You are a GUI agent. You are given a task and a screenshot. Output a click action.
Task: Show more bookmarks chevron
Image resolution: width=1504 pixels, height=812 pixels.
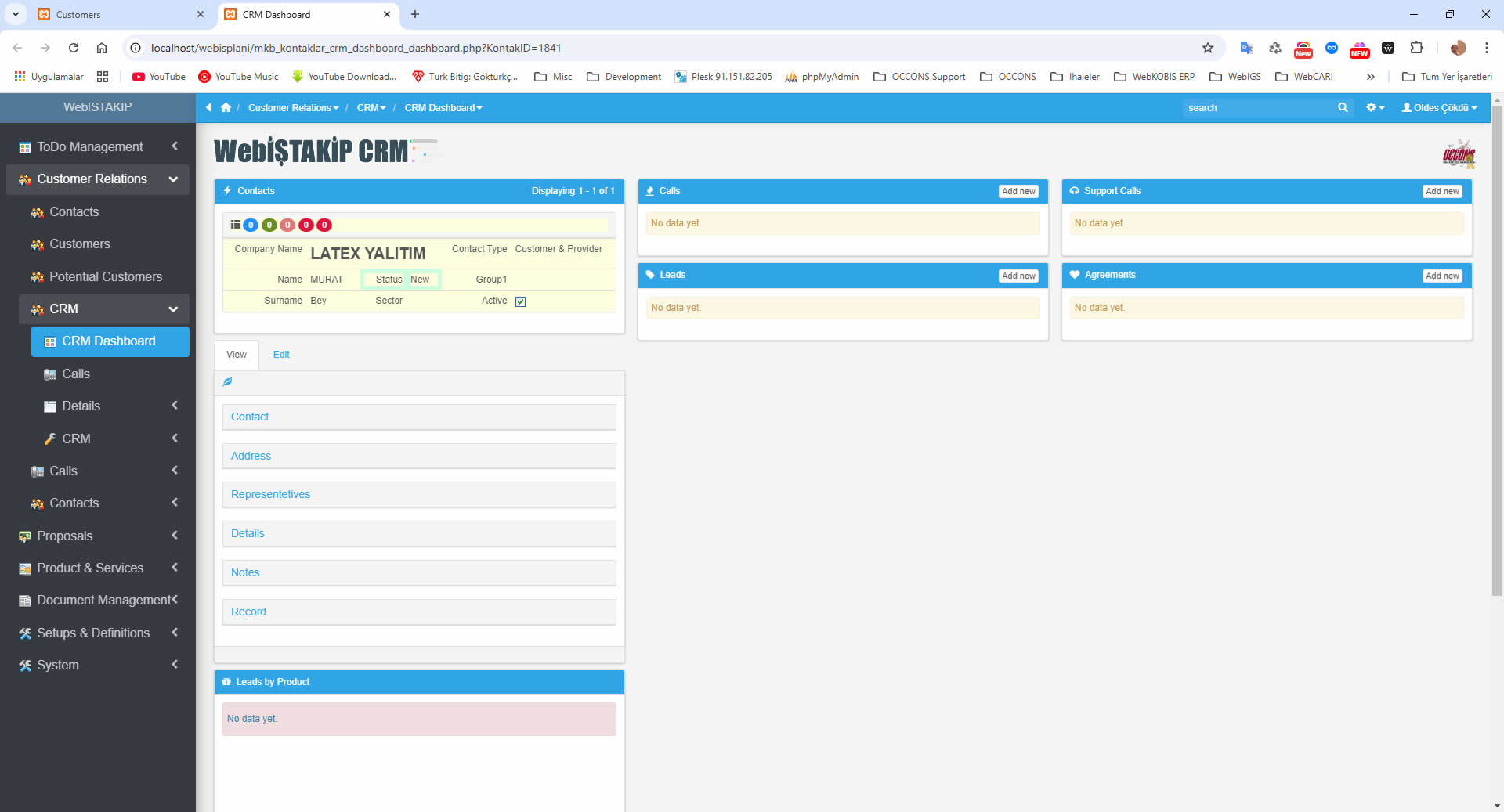[x=1370, y=77]
